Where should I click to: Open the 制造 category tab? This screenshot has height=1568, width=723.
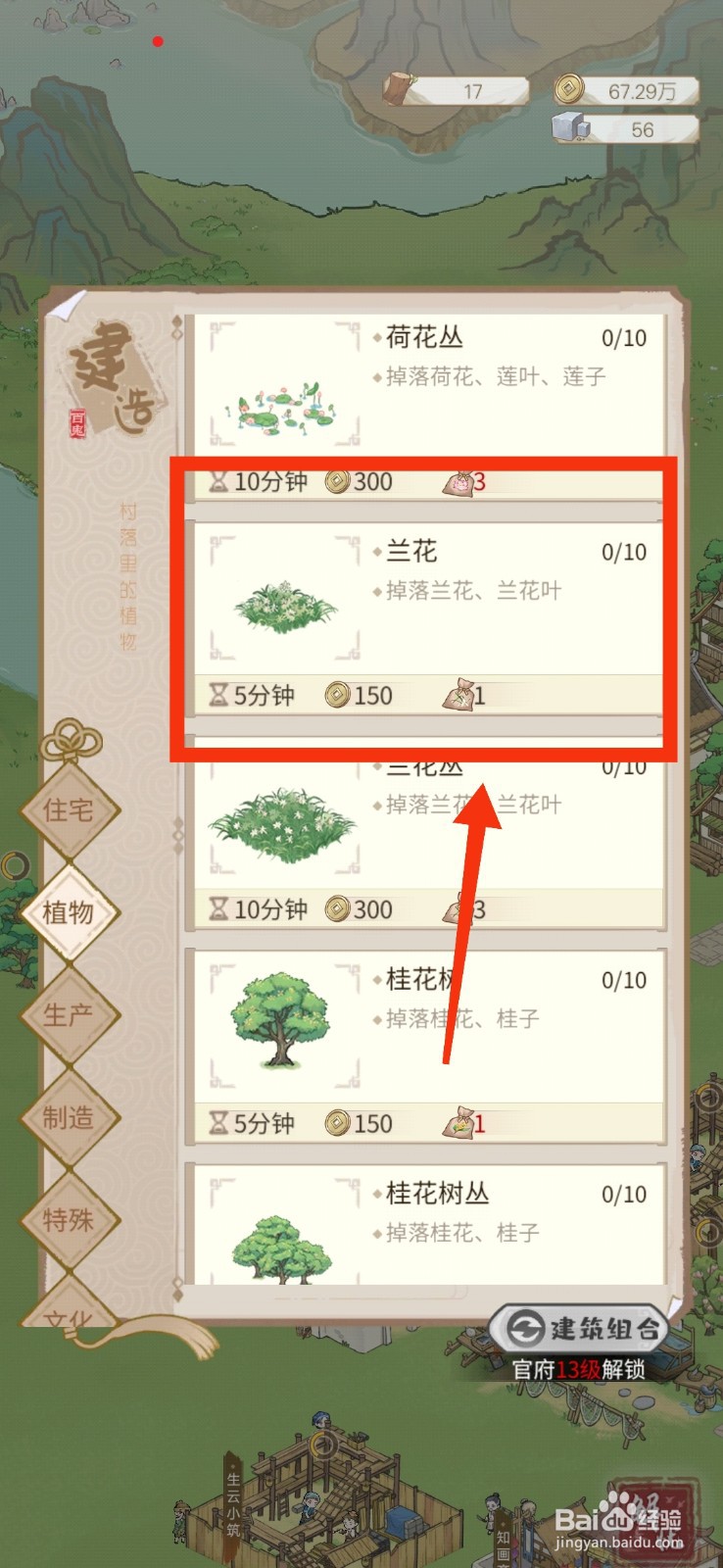tap(69, 1117)
